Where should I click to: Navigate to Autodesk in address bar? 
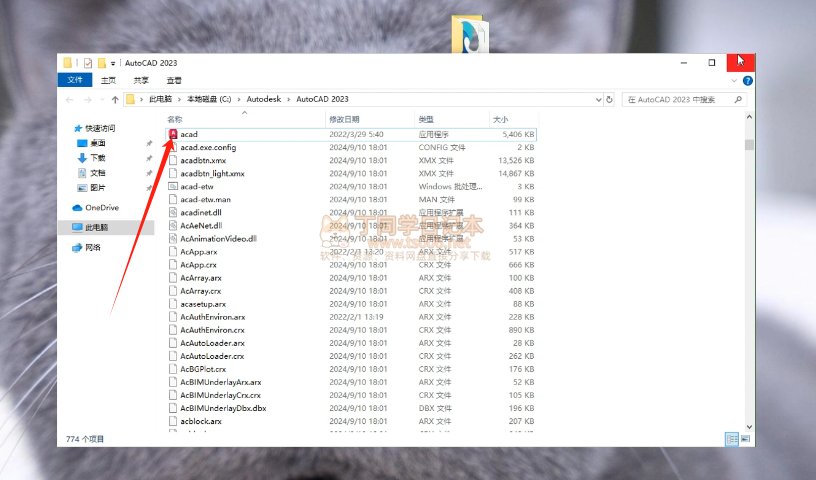pyautogui.click(x=264, y=99)
